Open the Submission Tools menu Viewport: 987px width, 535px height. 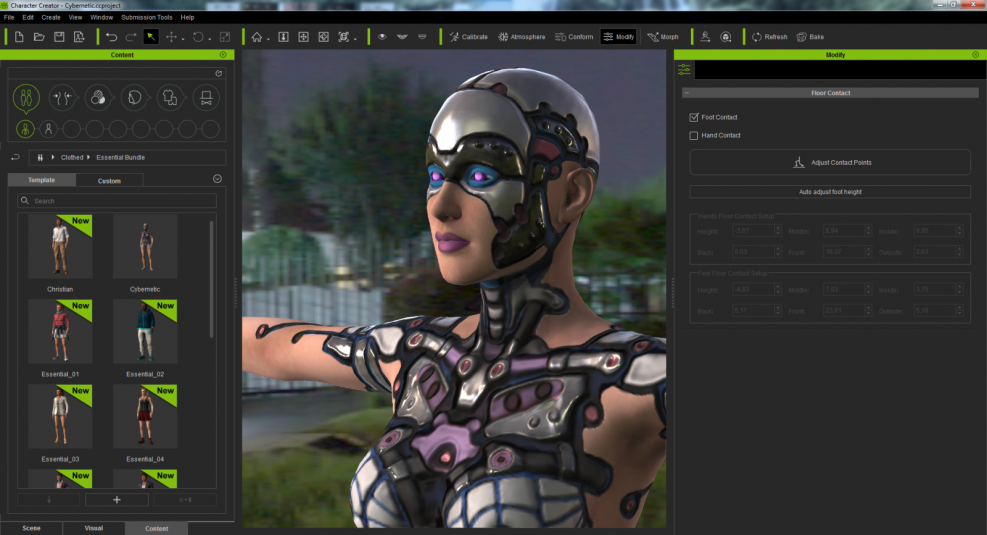point(146,17)
